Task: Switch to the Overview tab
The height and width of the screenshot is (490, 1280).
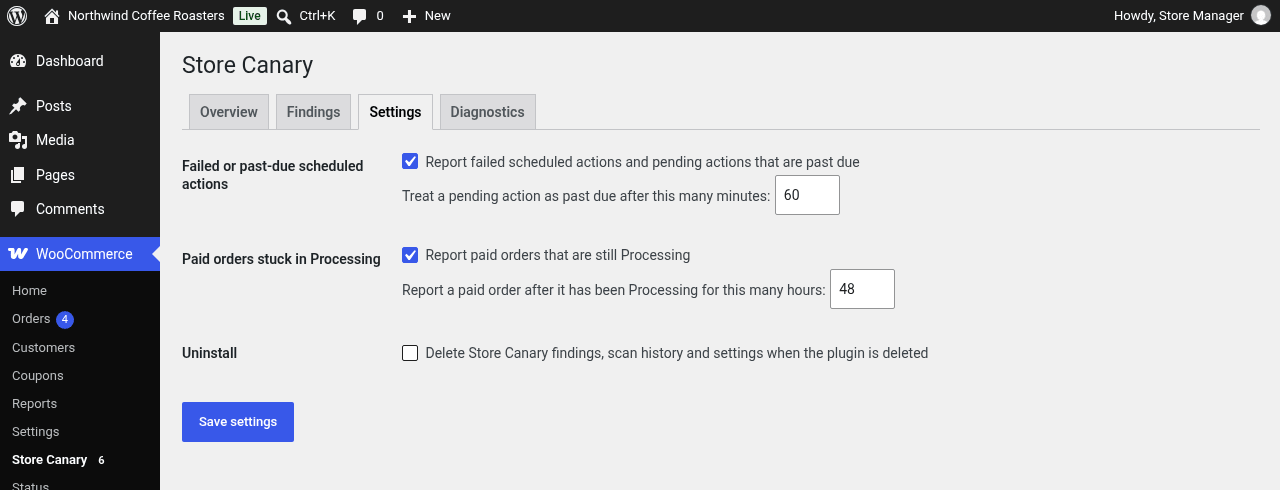Action: (x=229, y=112)
